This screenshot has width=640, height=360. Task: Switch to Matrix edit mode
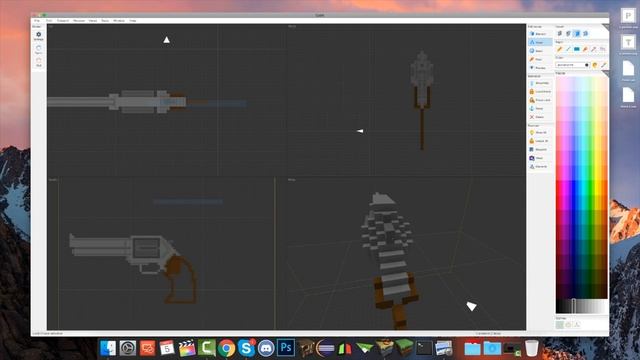tap(540, 34)
